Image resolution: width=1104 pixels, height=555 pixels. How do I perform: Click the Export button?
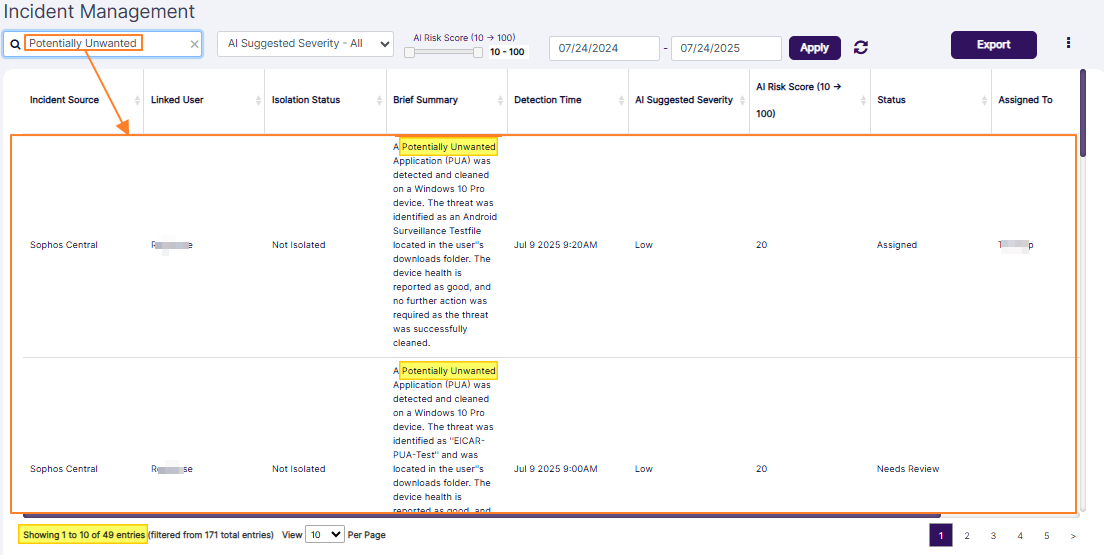pyautogui.click(x=993, y=45)
